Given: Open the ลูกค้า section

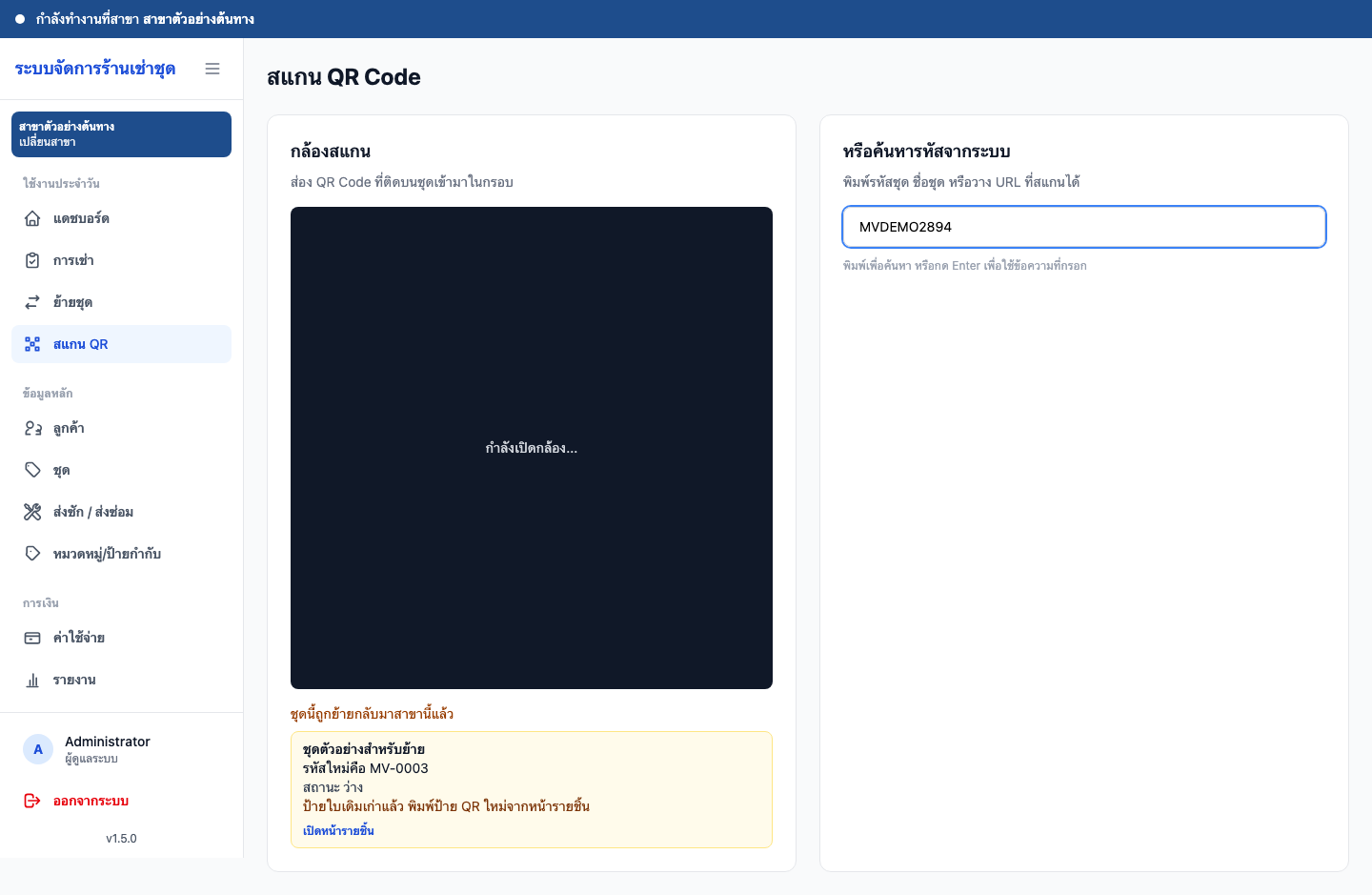Looking at the screenshot, I should click(121, 428).
